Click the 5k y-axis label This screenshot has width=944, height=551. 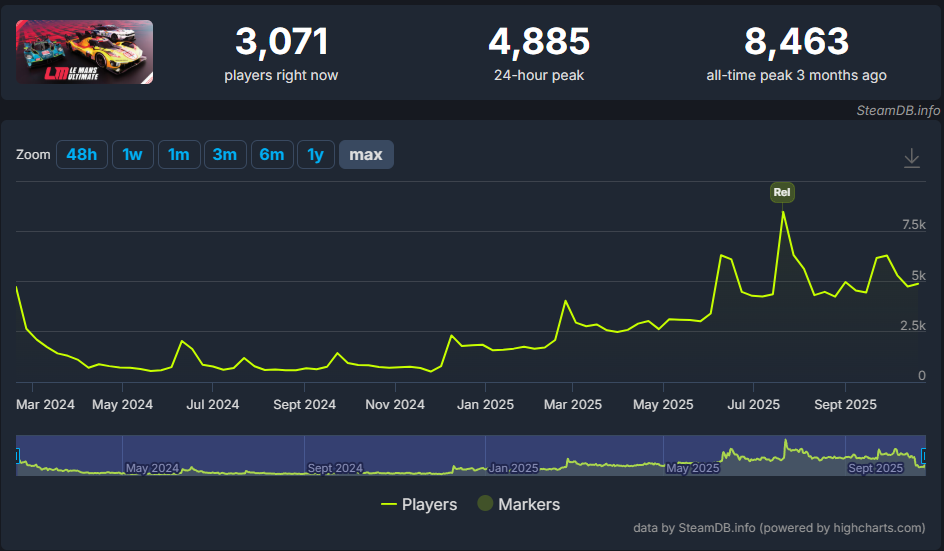coord(919,276)
